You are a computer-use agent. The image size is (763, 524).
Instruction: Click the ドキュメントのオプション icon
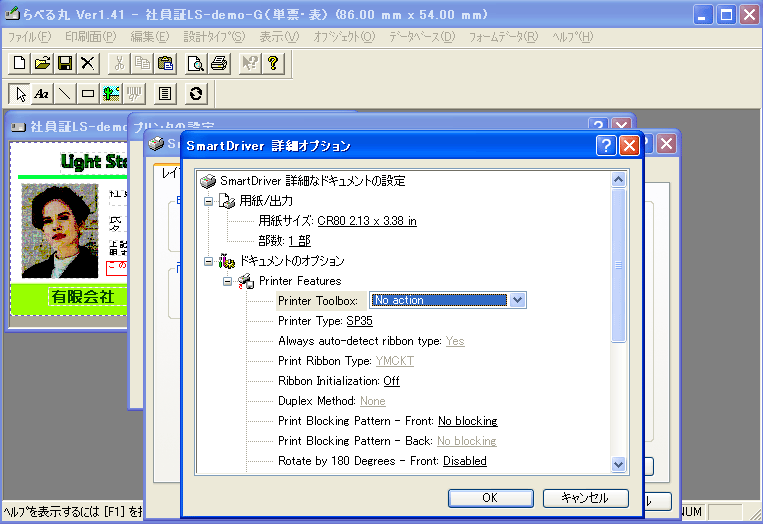pos(227,261)
